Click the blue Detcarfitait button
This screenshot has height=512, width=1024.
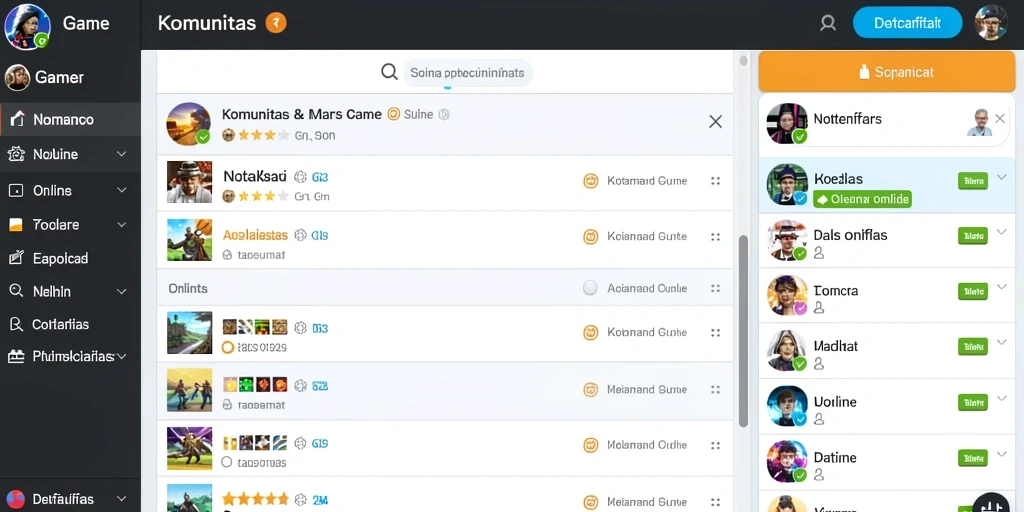[908, 24]
